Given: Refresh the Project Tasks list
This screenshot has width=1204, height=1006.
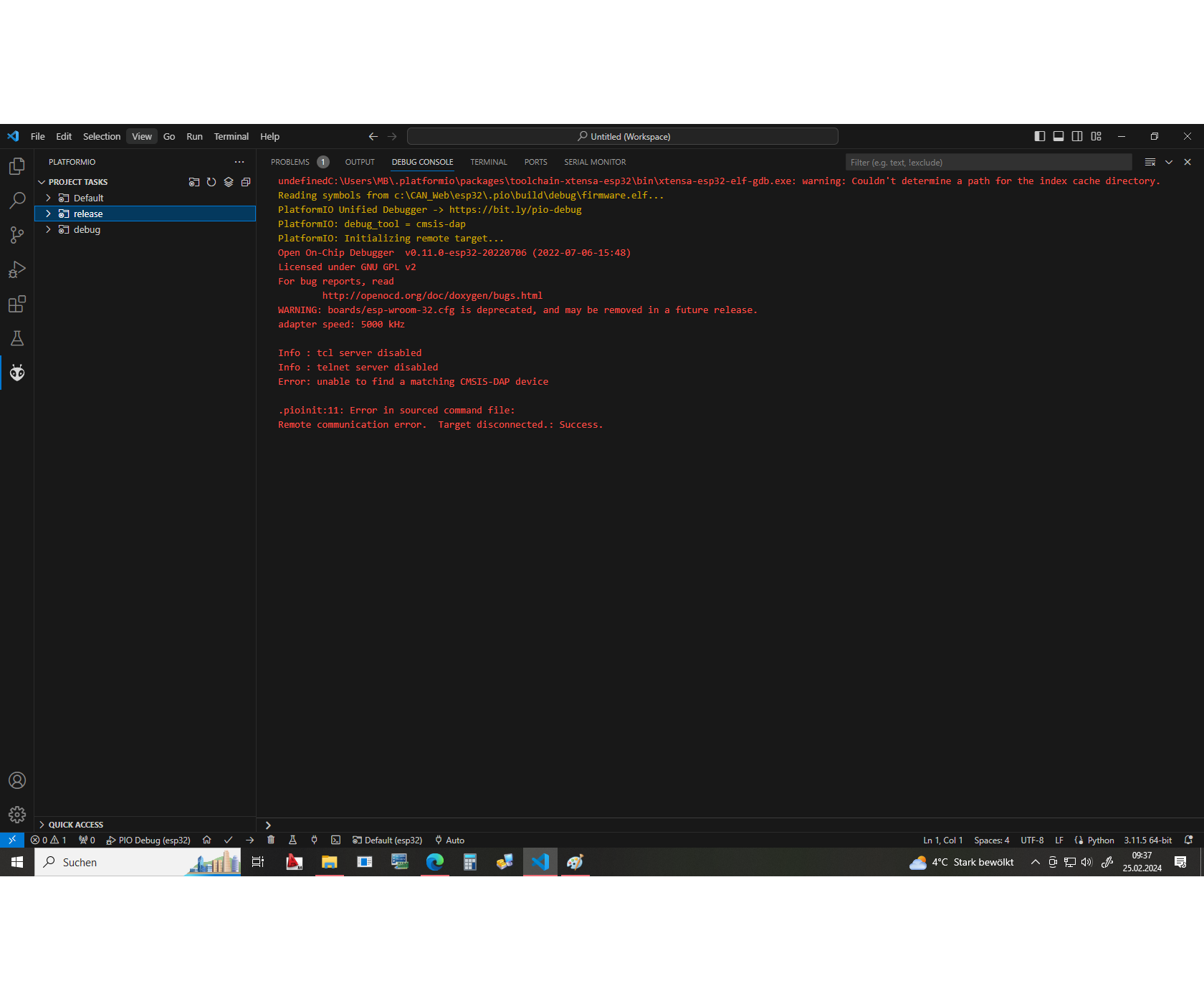Looking at the screenshot, I should click(x=211, y=182).
